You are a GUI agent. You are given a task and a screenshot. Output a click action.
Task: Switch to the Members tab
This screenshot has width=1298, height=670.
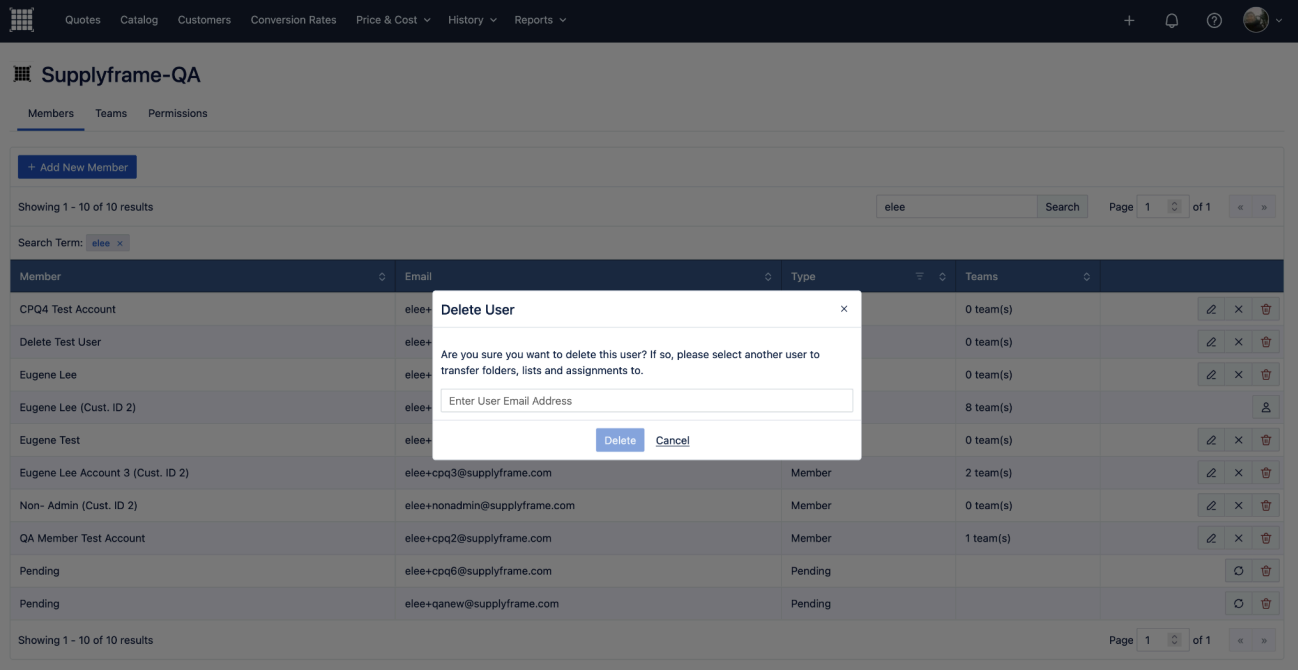51,113
